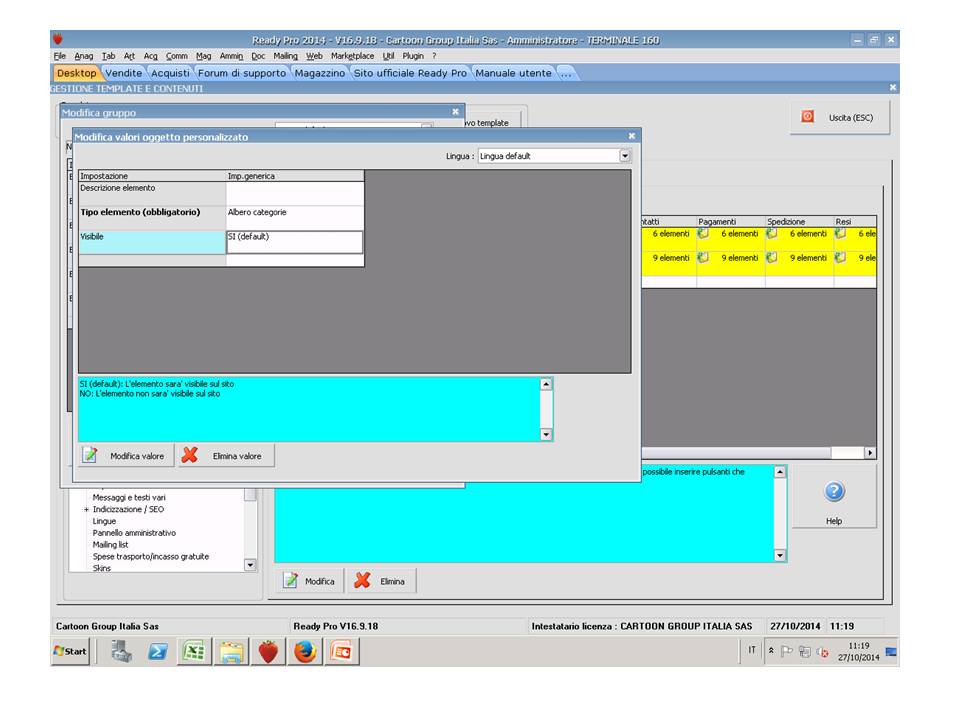Viewport: 960px width, 720px height.
Task: Open PowerShell from the taskbar
Action: (x=158, y=651)
